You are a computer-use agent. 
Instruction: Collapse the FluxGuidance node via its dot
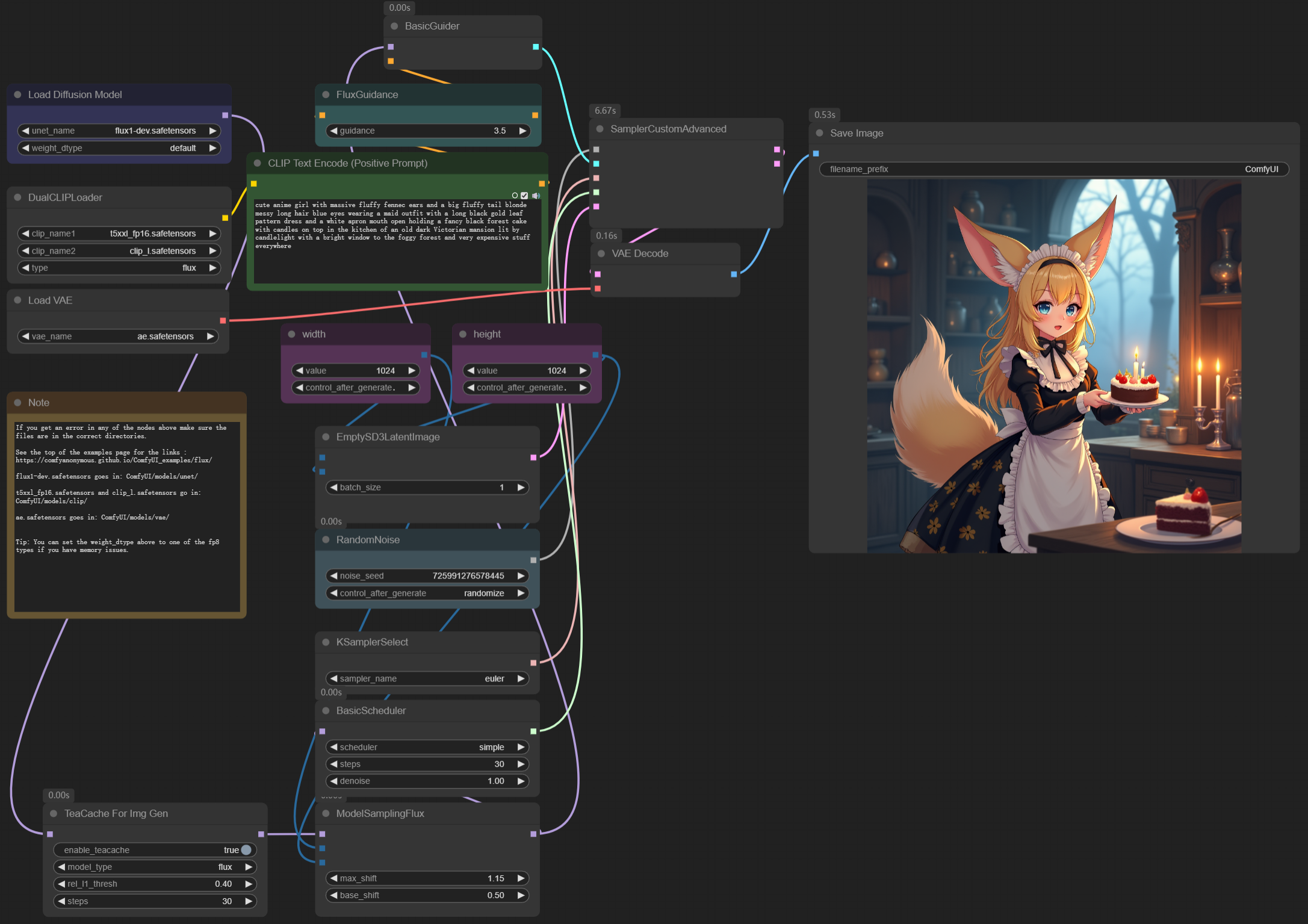pos(326,95)
